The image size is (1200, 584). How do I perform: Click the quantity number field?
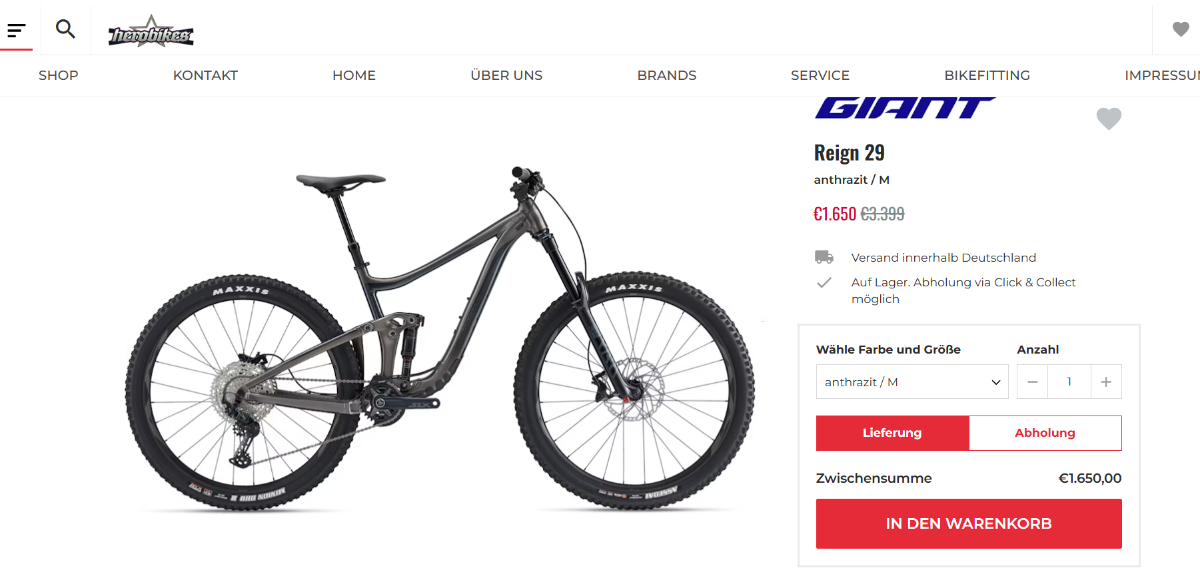click(x=1069, y=382)
